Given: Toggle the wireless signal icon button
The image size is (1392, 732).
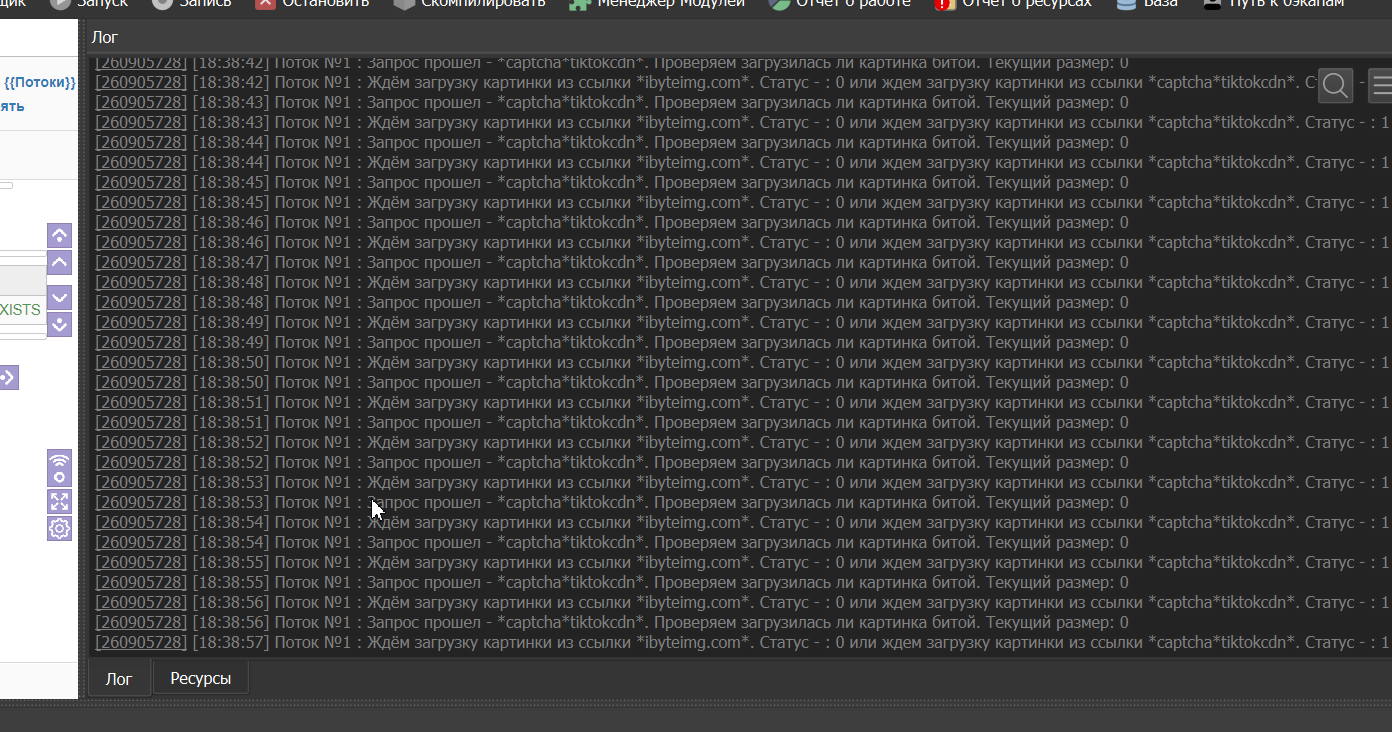Looking at the screenshot, I should 59,468.
